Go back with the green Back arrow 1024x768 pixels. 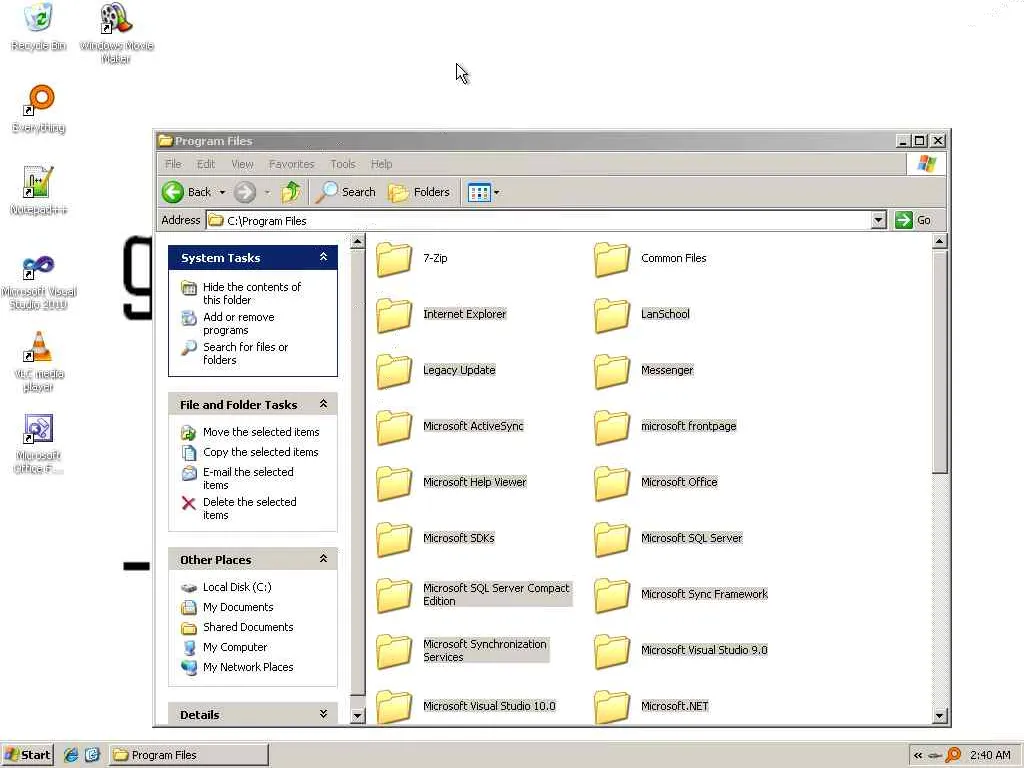187,192
